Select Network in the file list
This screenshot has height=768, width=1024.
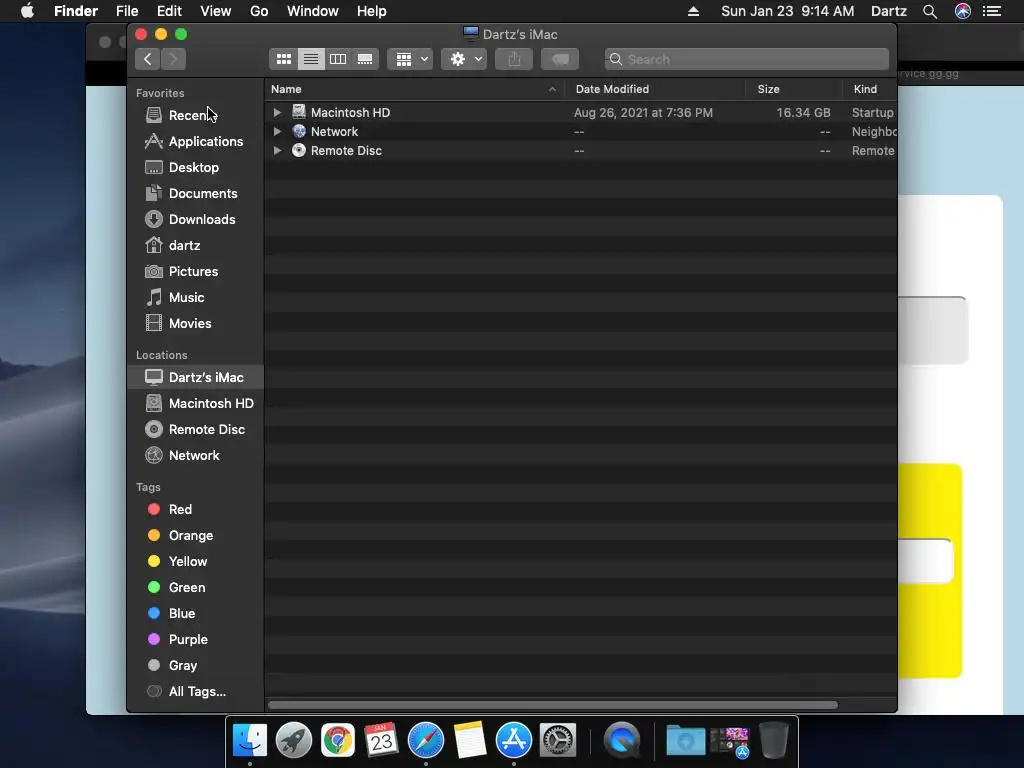pyautogui.click(x=581, y=131)
